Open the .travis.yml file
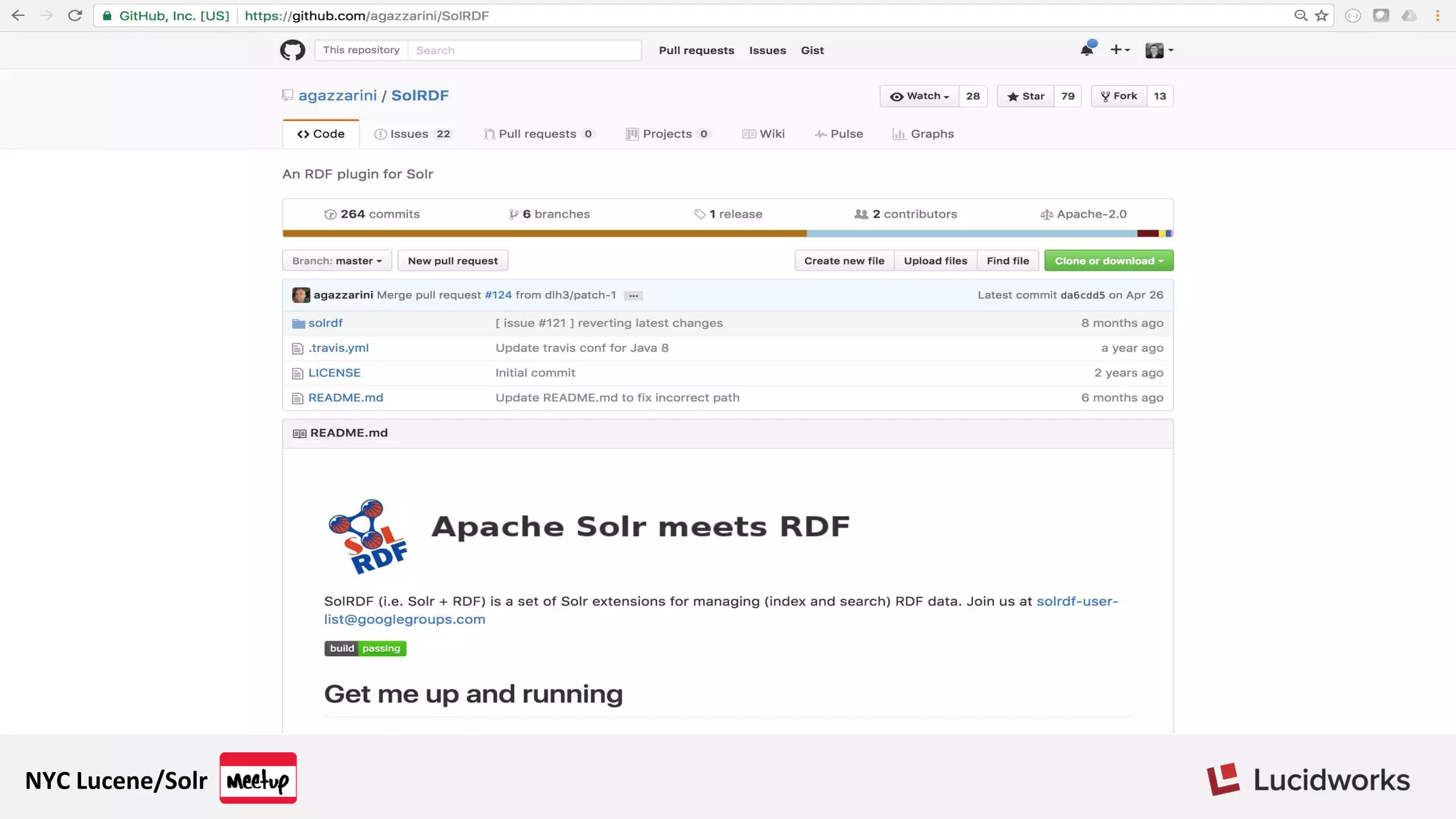 point(338,348)
